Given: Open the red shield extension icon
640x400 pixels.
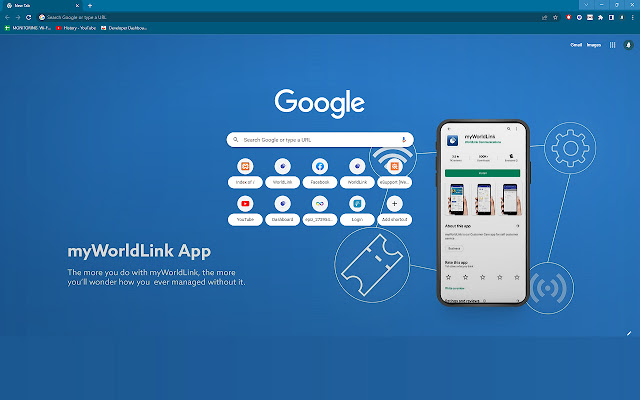Looking at the screenshot, I should click(x=569, y=17).
